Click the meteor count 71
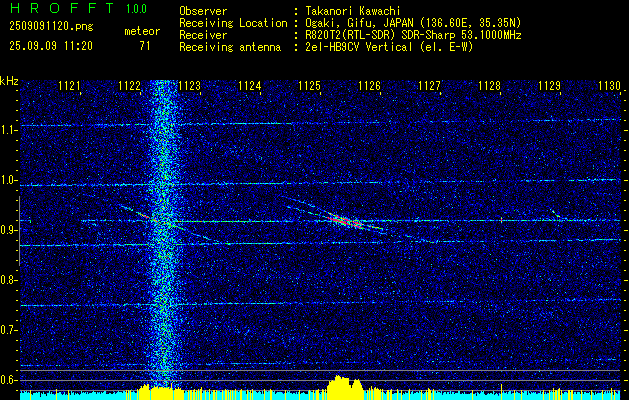This screenshot has width=629, height=400. click(x=145, y=46)
